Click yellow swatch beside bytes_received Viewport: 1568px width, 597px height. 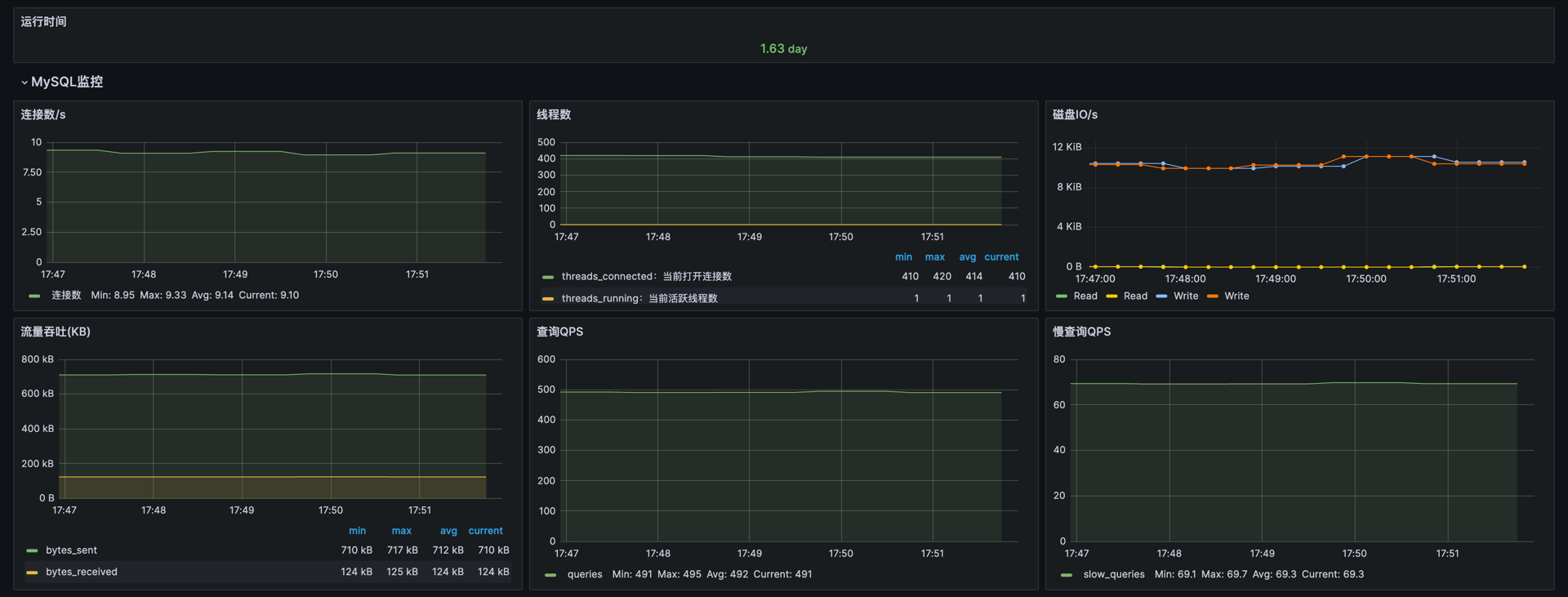pos(33,572)
